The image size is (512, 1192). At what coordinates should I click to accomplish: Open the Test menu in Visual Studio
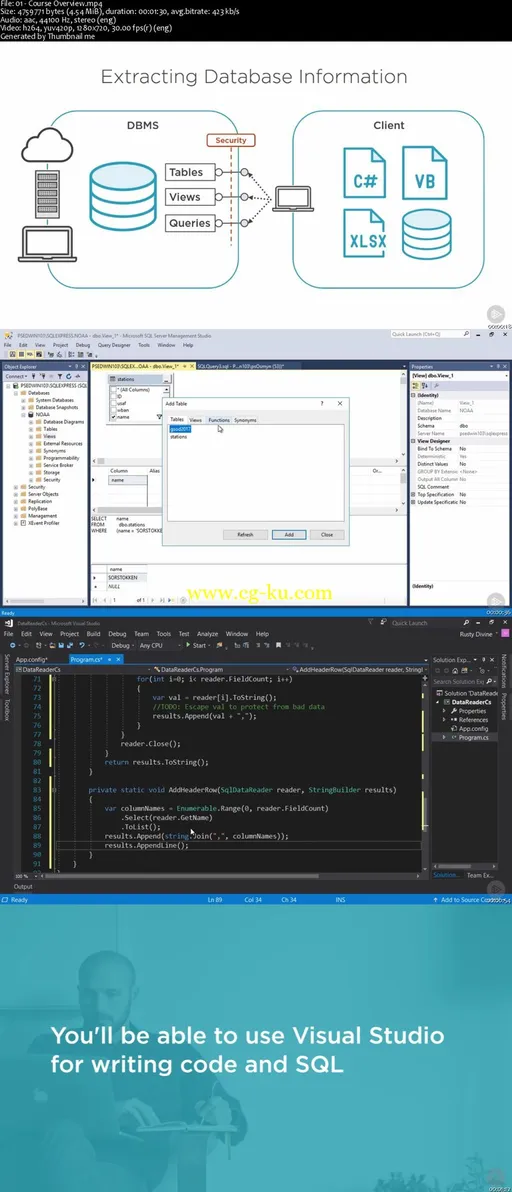coord(184,633)
